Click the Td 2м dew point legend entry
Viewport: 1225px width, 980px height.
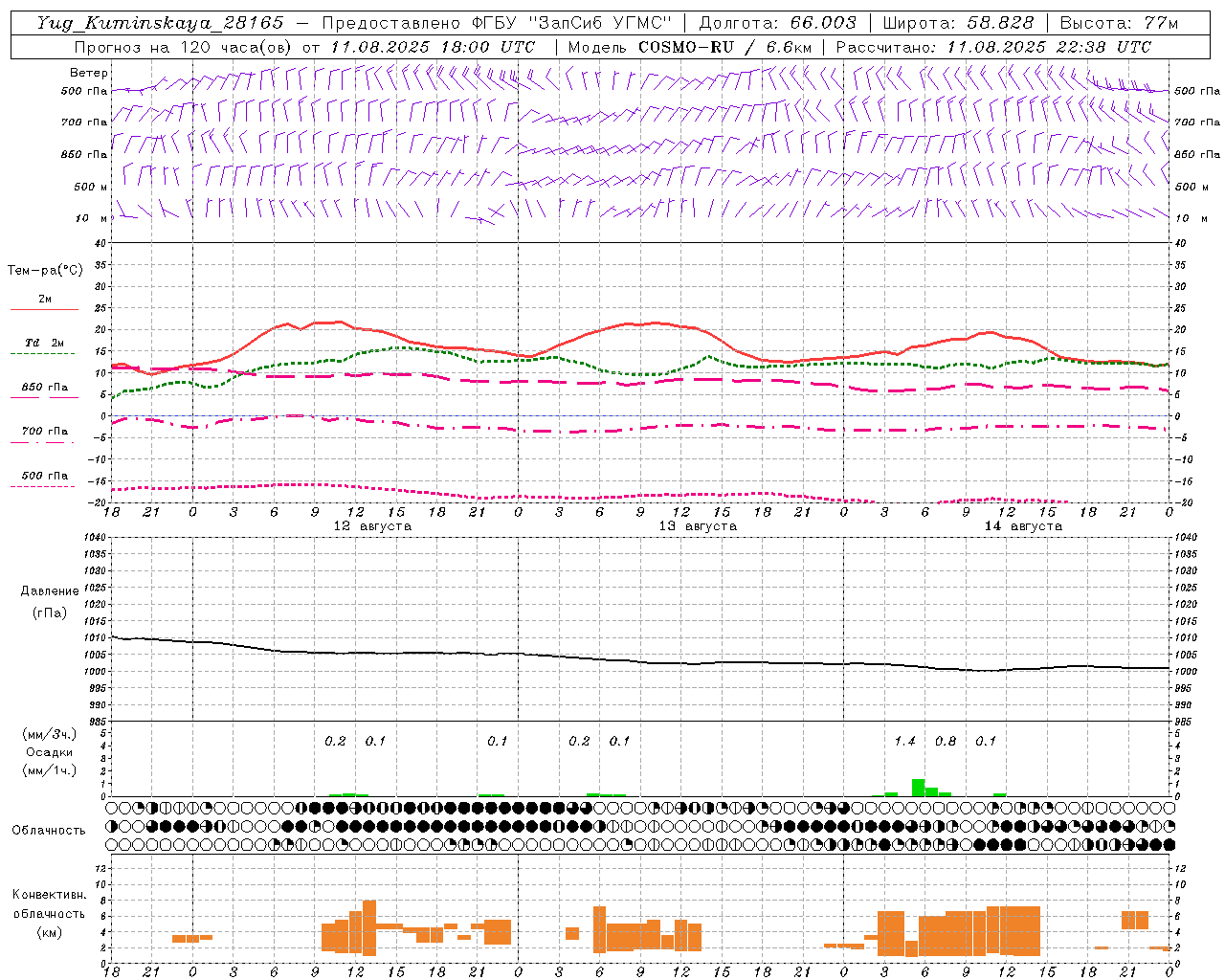pos(44,343)
